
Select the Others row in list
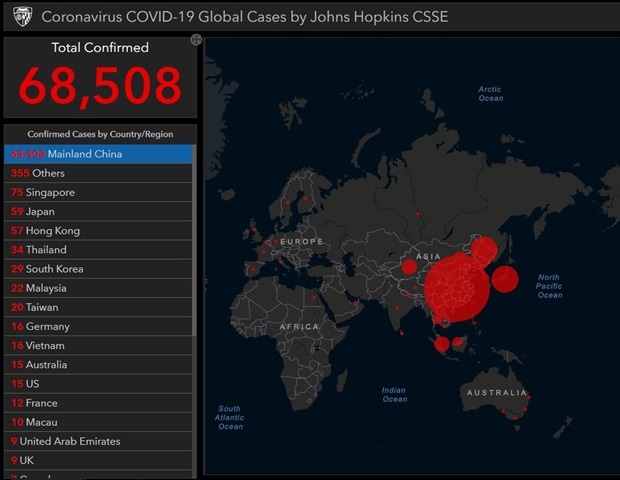[x=98, y=173]
